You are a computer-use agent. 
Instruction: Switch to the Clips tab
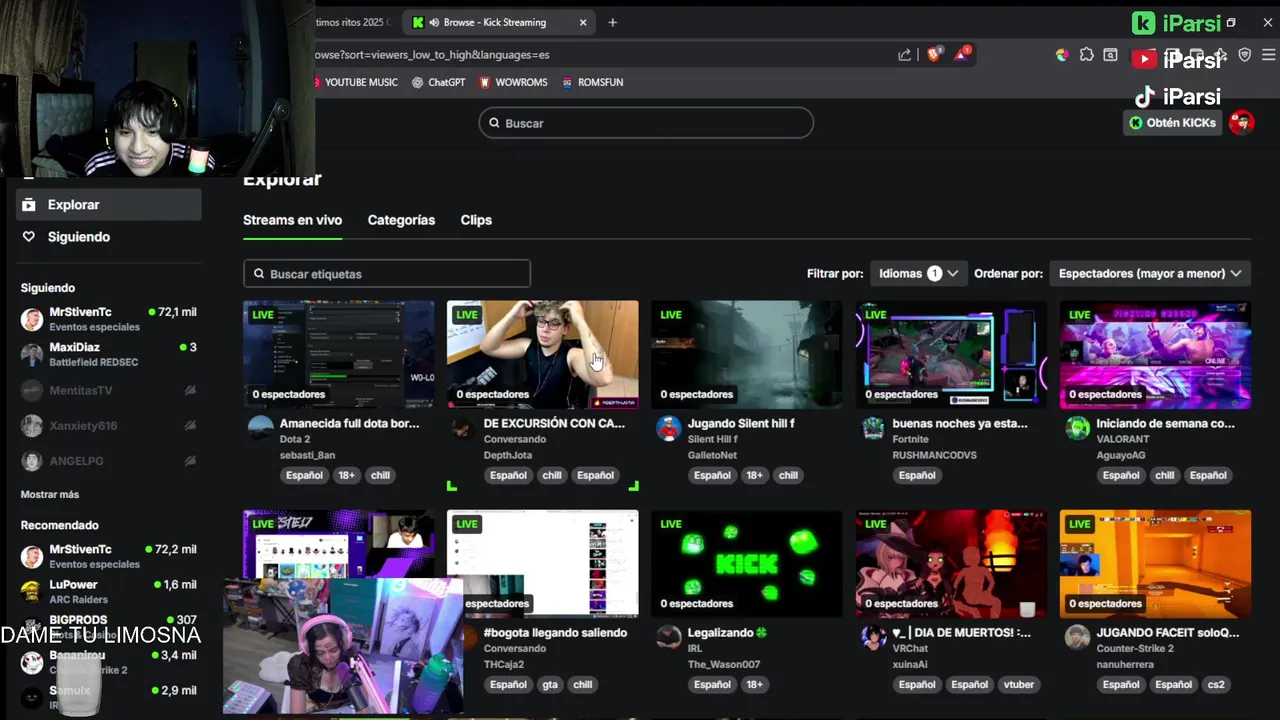tap(476, 220)
